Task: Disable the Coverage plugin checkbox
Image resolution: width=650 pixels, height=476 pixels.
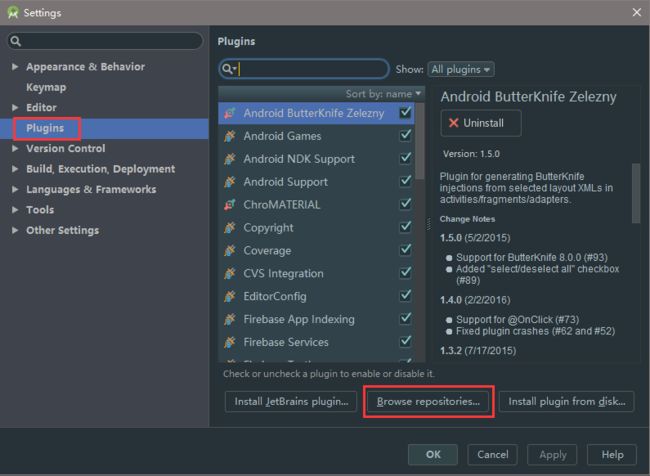Action: click(405, 250)
